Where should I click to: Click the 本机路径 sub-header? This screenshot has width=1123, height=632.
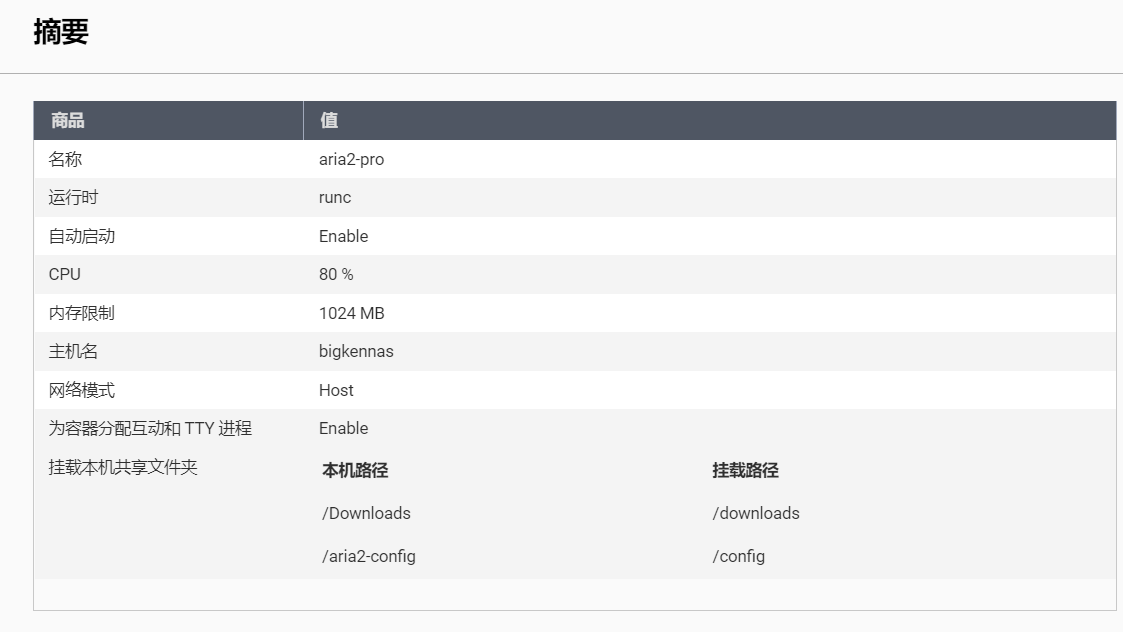click(355, 470)
